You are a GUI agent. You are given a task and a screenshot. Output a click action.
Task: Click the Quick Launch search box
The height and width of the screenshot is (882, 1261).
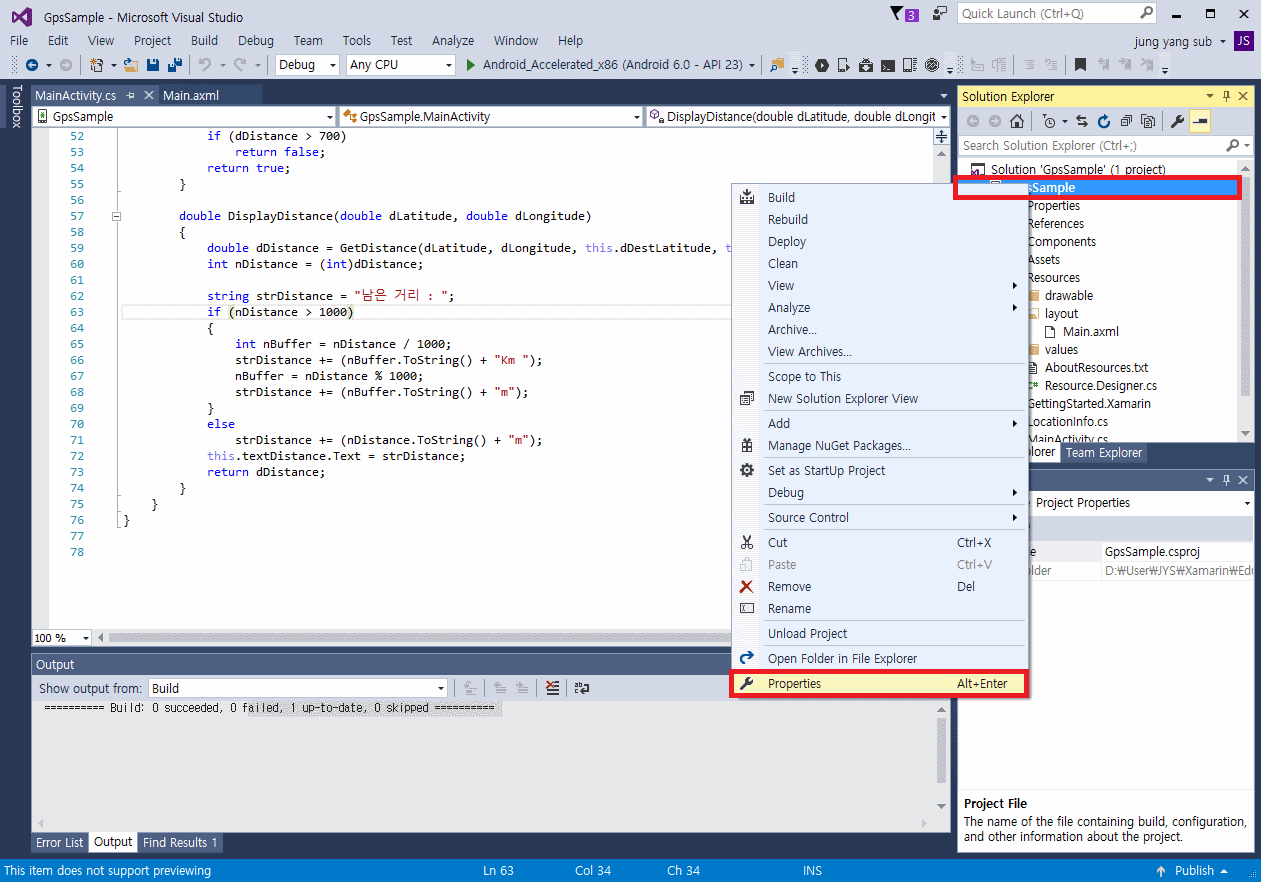point(1057,14)
